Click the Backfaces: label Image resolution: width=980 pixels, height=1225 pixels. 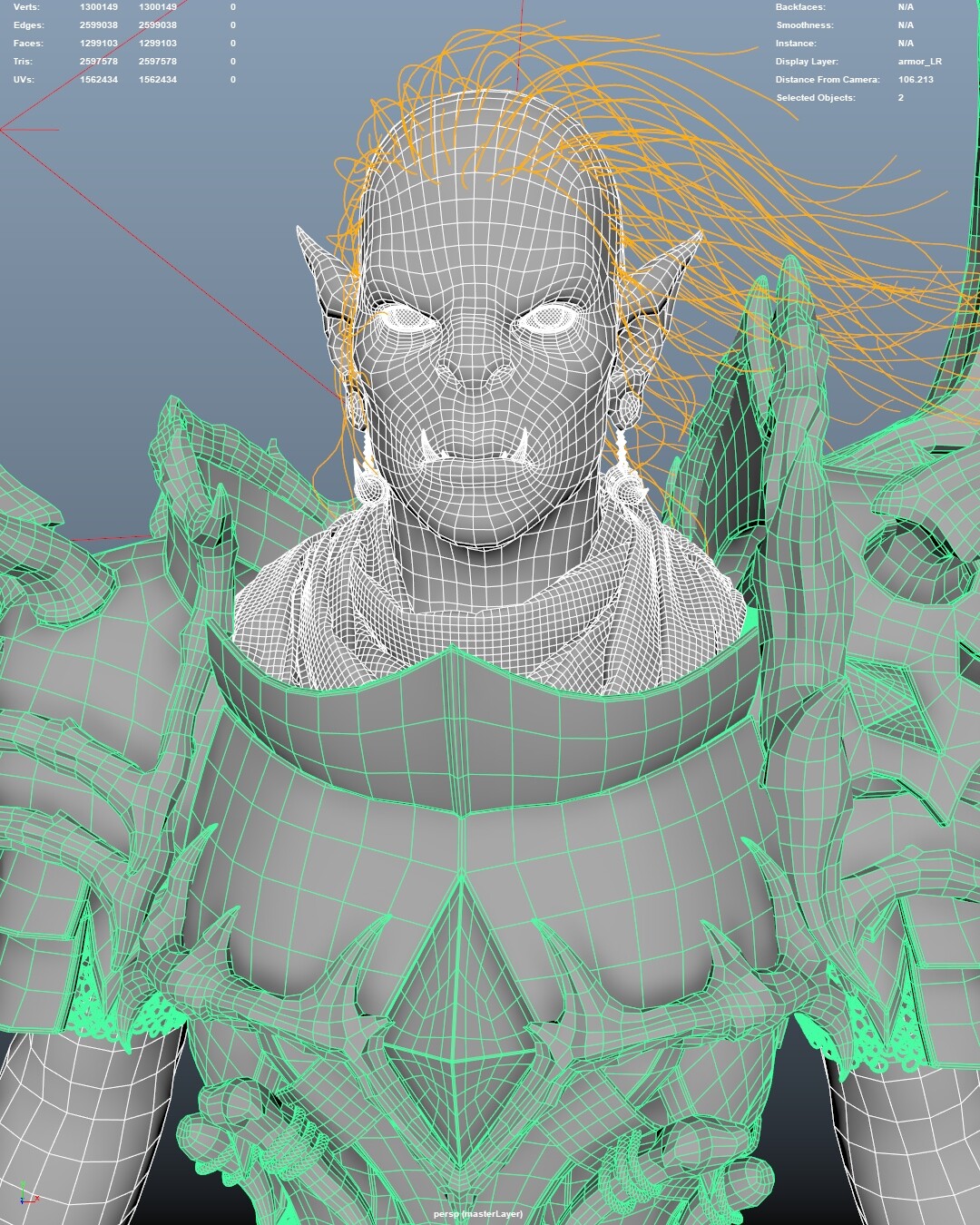coord(800,6)
